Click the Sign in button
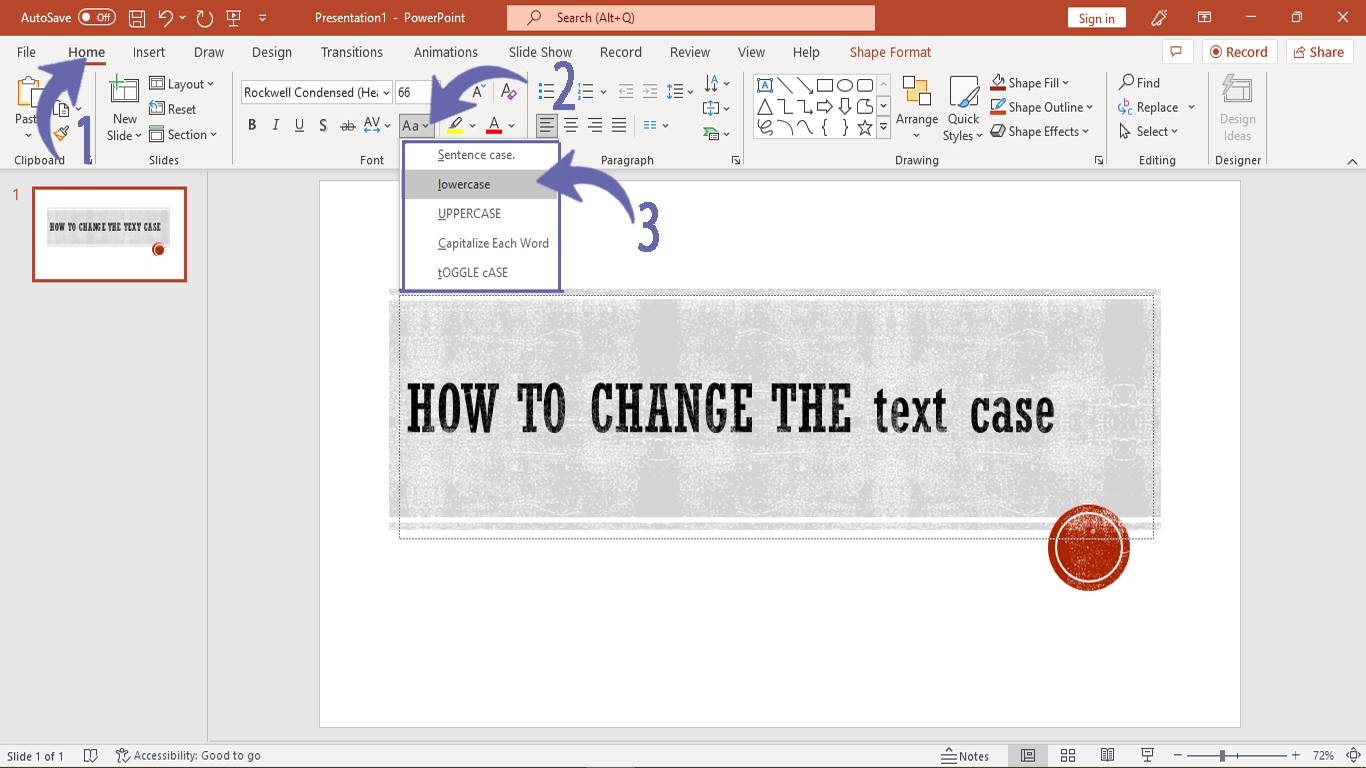The width and height of the screenshot is (1366, 768). (x=1097, y=18)
